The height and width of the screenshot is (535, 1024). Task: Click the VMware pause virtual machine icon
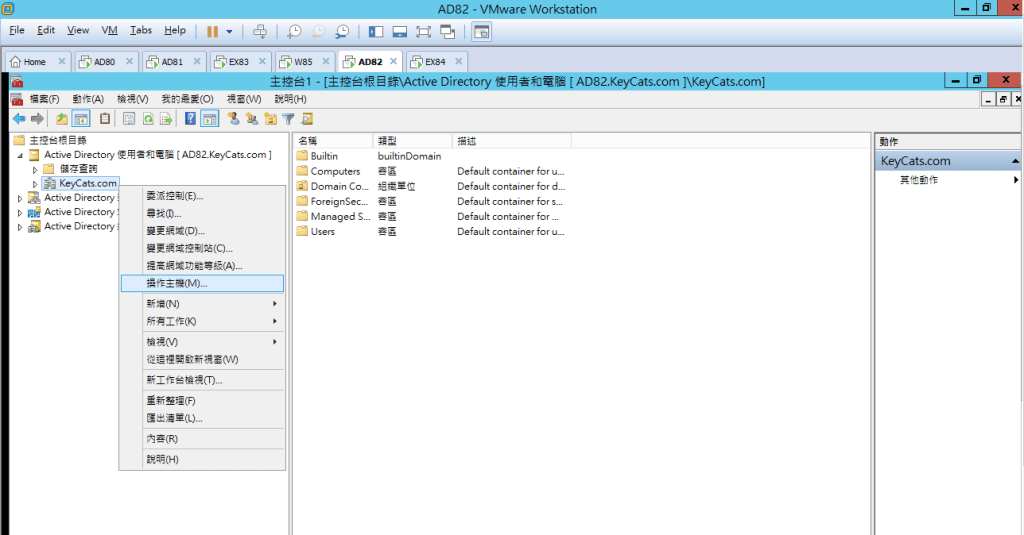click(x=212, y=31)
